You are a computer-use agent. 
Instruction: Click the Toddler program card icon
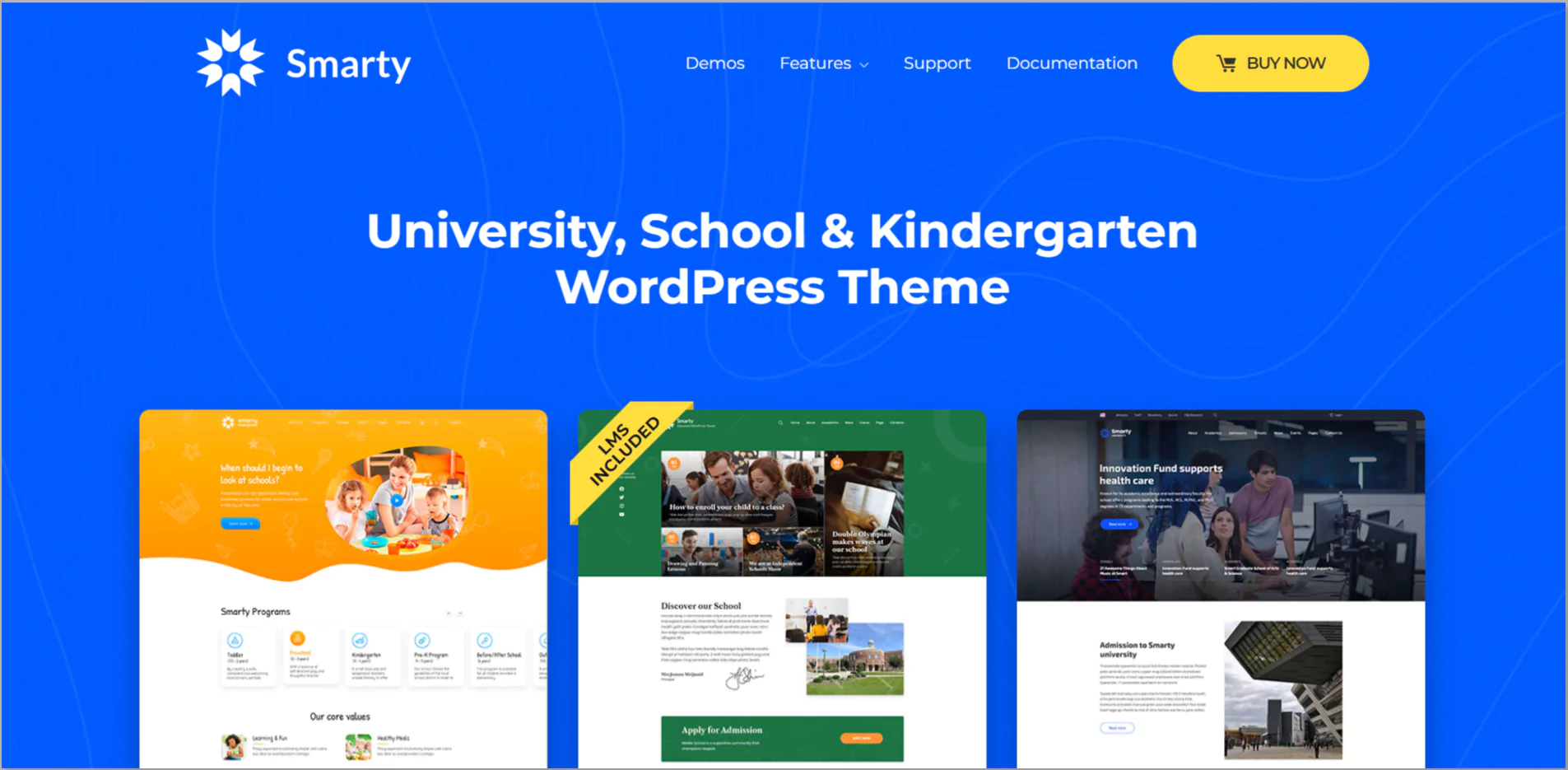coord(235,641)
